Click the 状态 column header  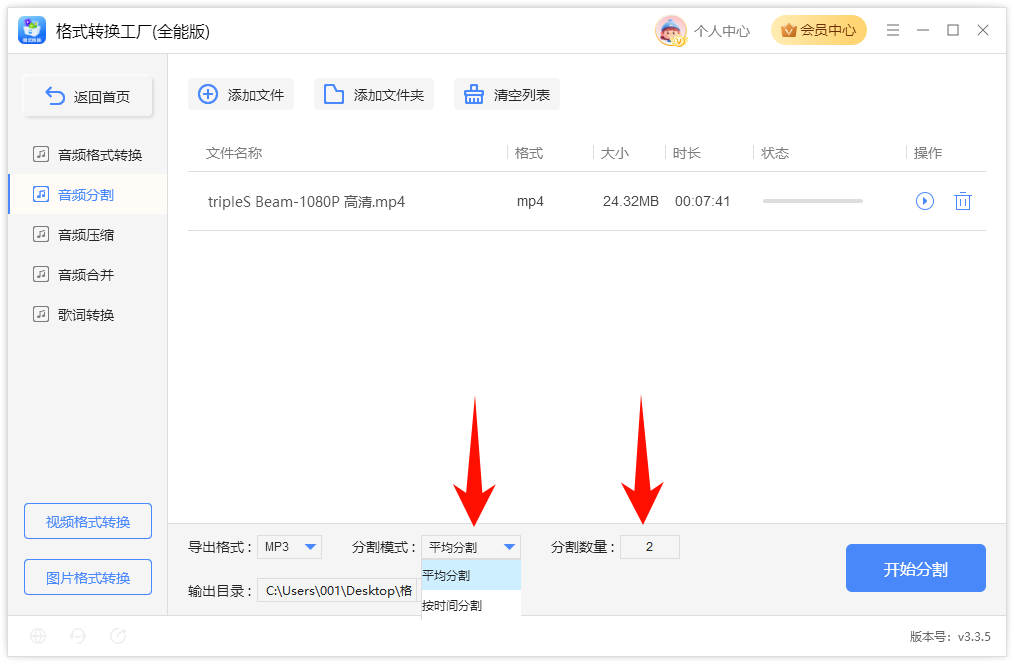775,153
